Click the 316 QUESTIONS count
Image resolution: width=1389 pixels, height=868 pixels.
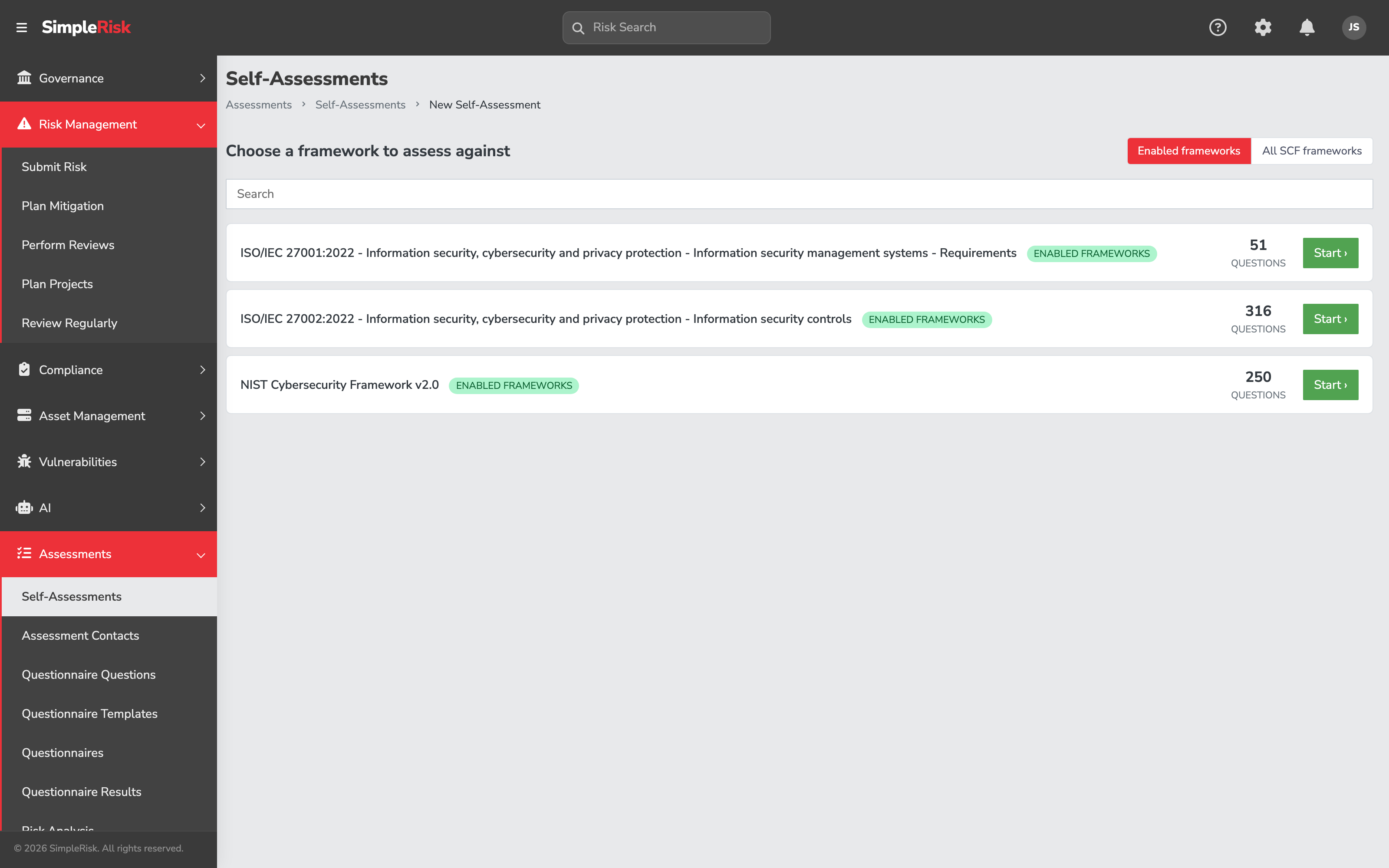(1257, 319)
